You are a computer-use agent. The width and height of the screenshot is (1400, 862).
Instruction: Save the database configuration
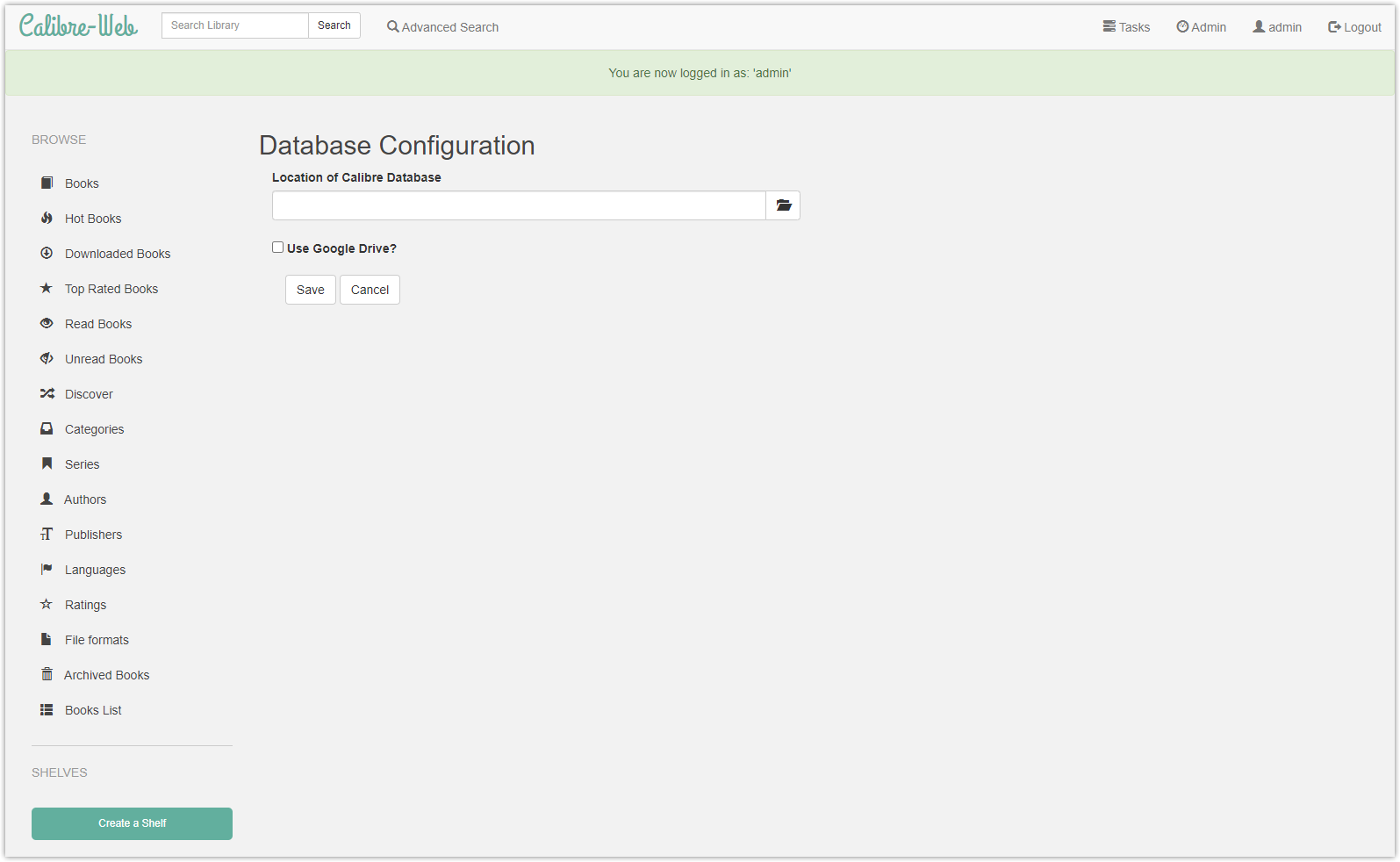(x=311, y=290)
